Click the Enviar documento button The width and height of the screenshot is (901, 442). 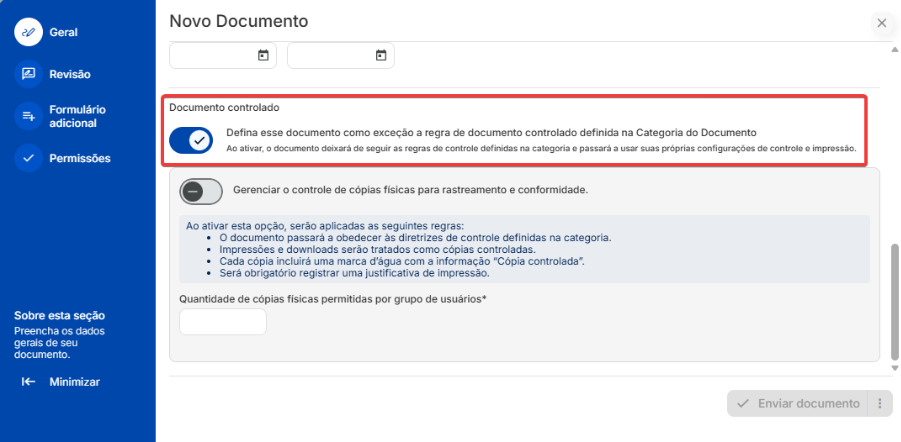pyautogui.click(x=797, y=404)
